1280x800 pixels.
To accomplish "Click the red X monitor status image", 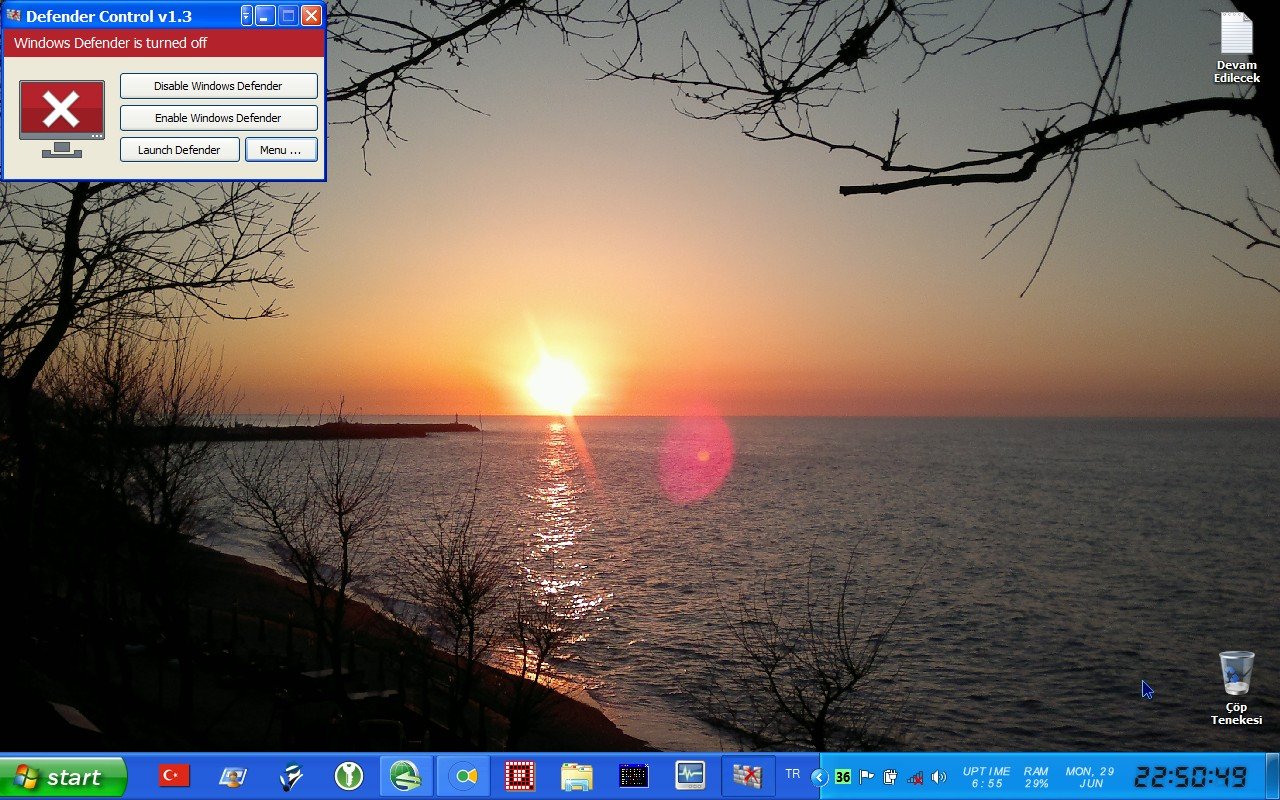I will point(62,118).
